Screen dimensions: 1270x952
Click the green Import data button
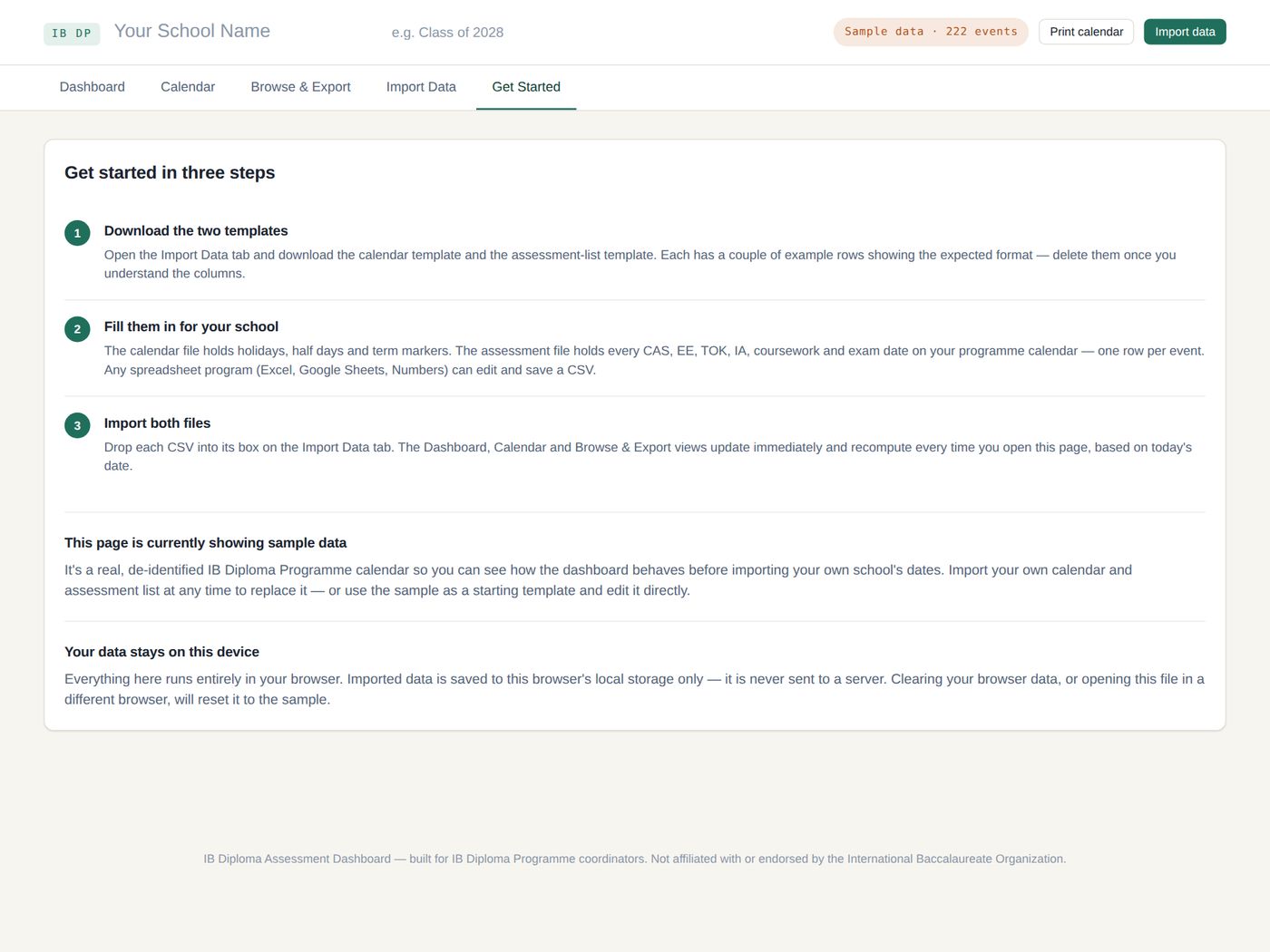pos(1185,32)
